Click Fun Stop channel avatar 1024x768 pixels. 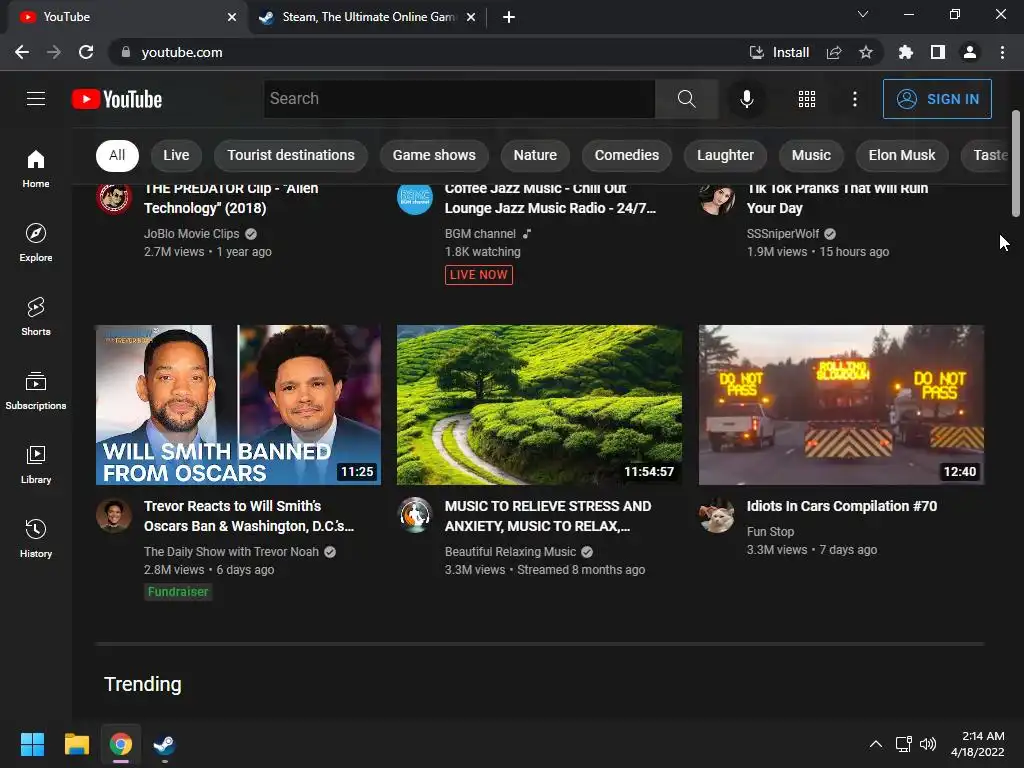716,515
